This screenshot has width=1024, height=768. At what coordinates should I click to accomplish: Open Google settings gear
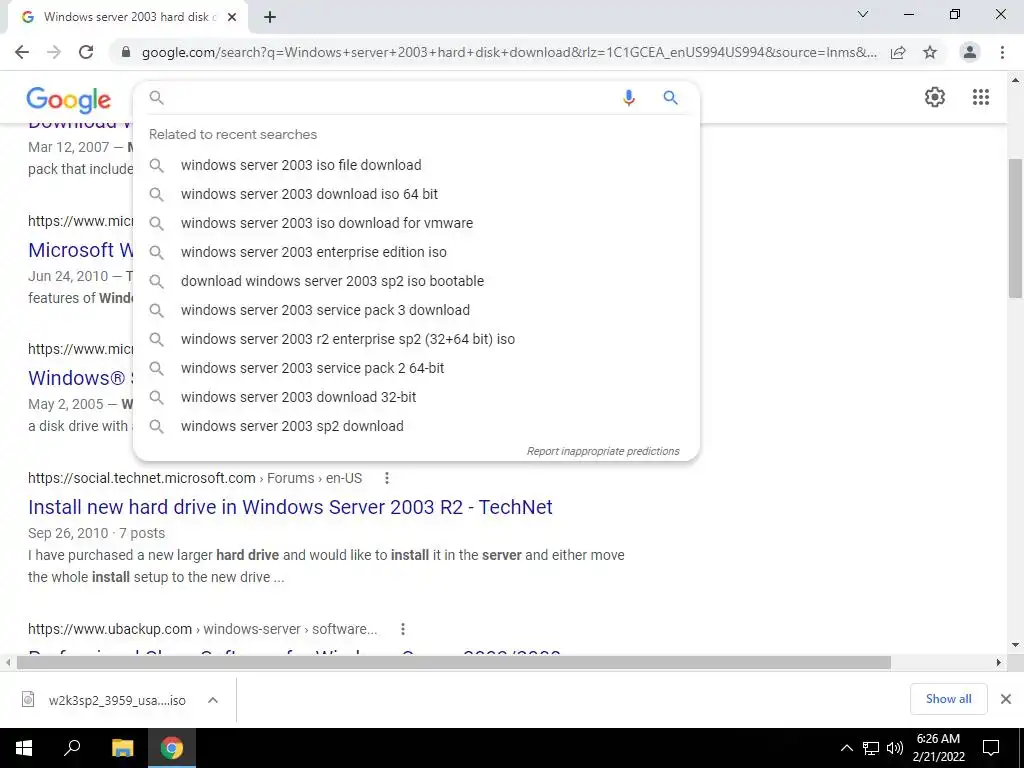[x=935, y=97]
